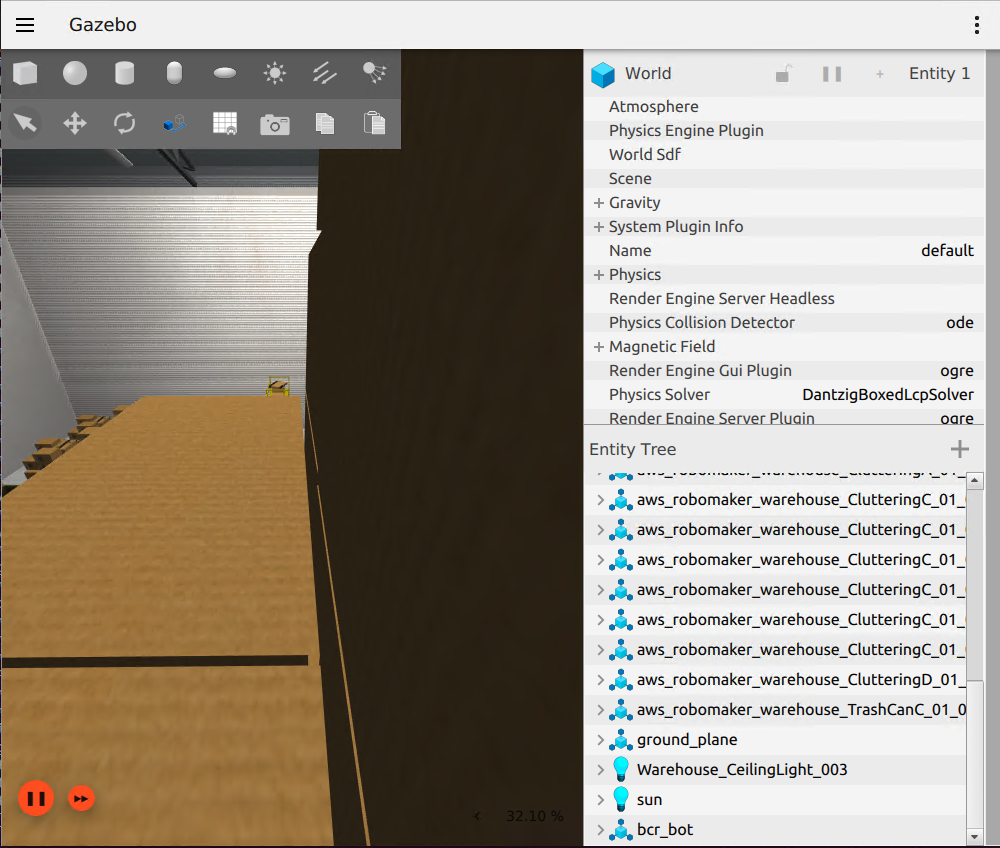Screen dimensions: 1000x848
Task: Expand the ClutteringD_01 entity
Action: [600, 680]
